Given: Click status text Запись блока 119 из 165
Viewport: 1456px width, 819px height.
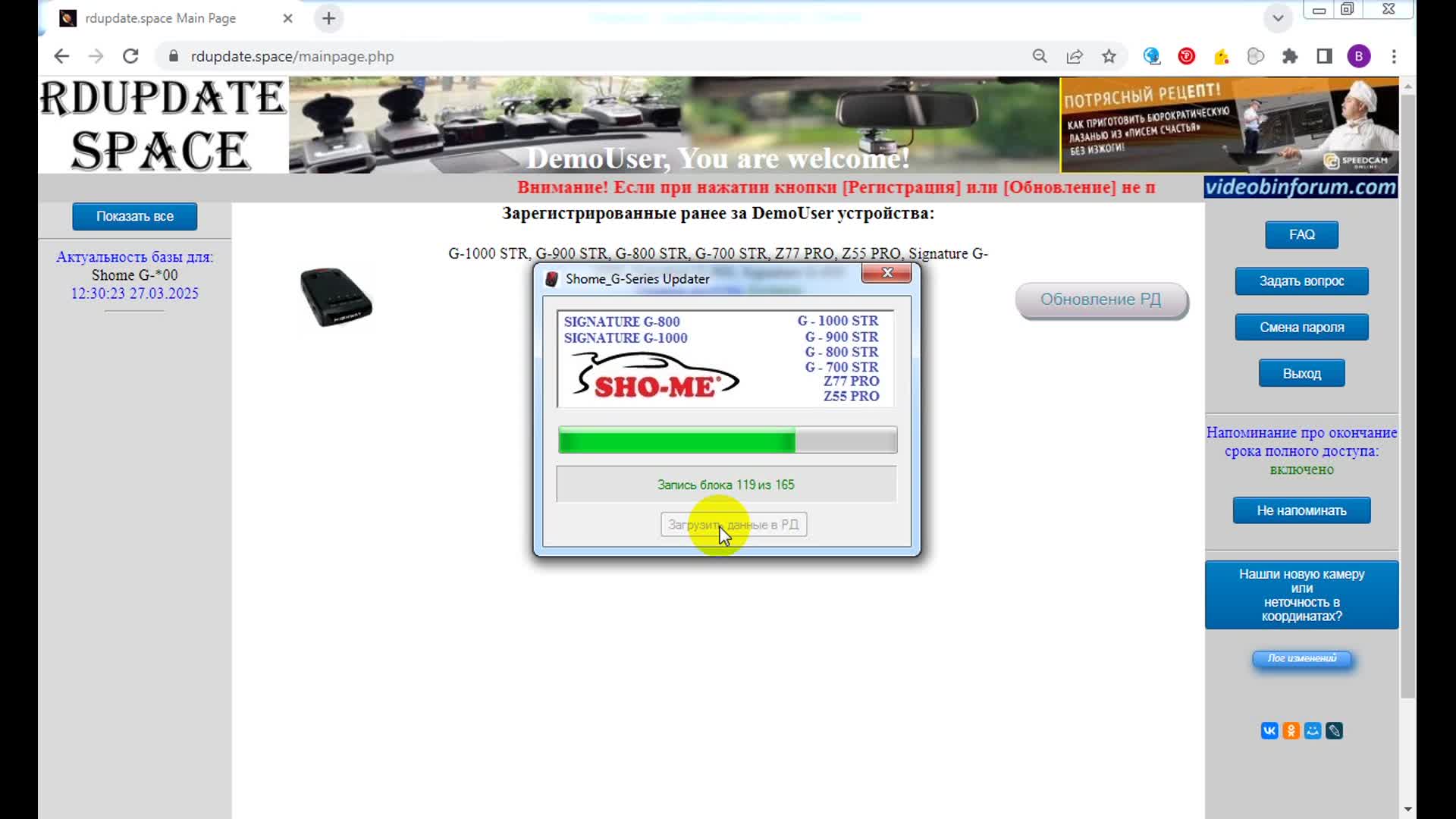Looking at the screenshot, I should [726, 485].
